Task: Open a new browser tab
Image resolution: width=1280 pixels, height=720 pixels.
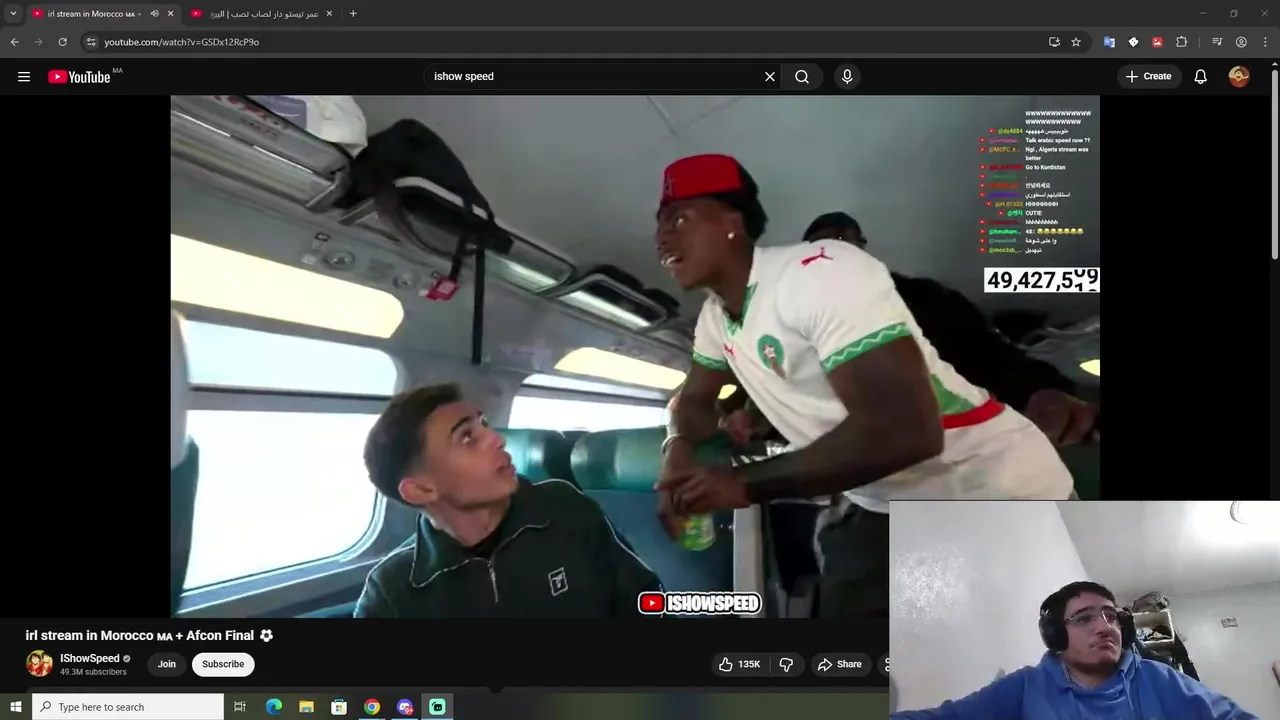Action: coord(353,14)
